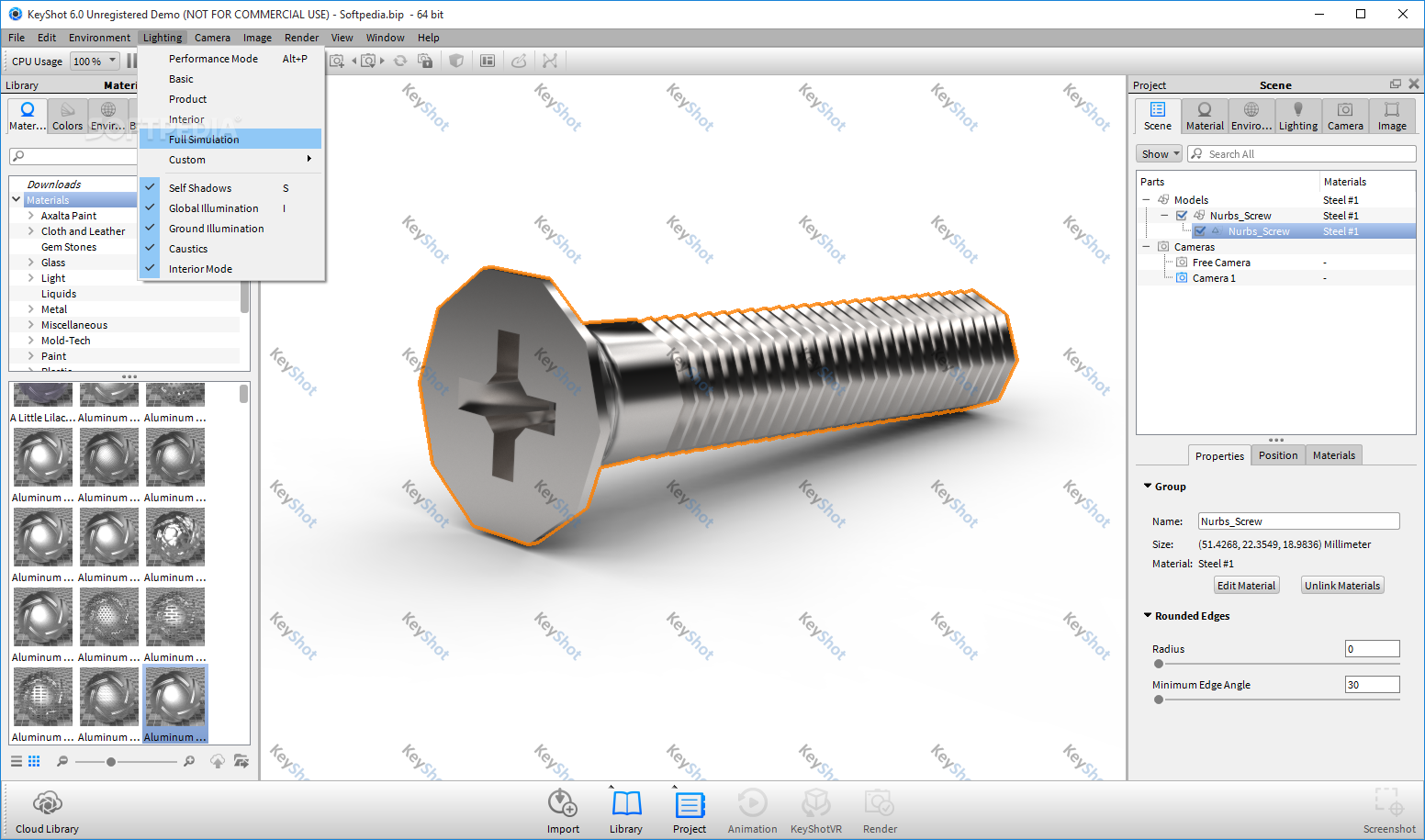Select Camera 1 in scene tree
The image size is (1425, 840).
pyautogui.click(x=1213, y=278)
